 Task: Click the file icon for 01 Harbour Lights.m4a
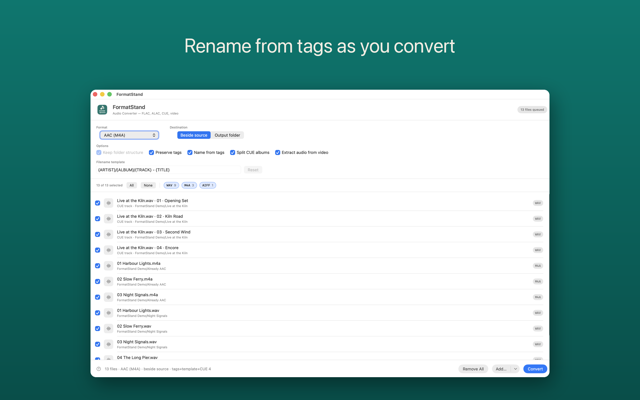pyautogui.click(x=108, y=266)
